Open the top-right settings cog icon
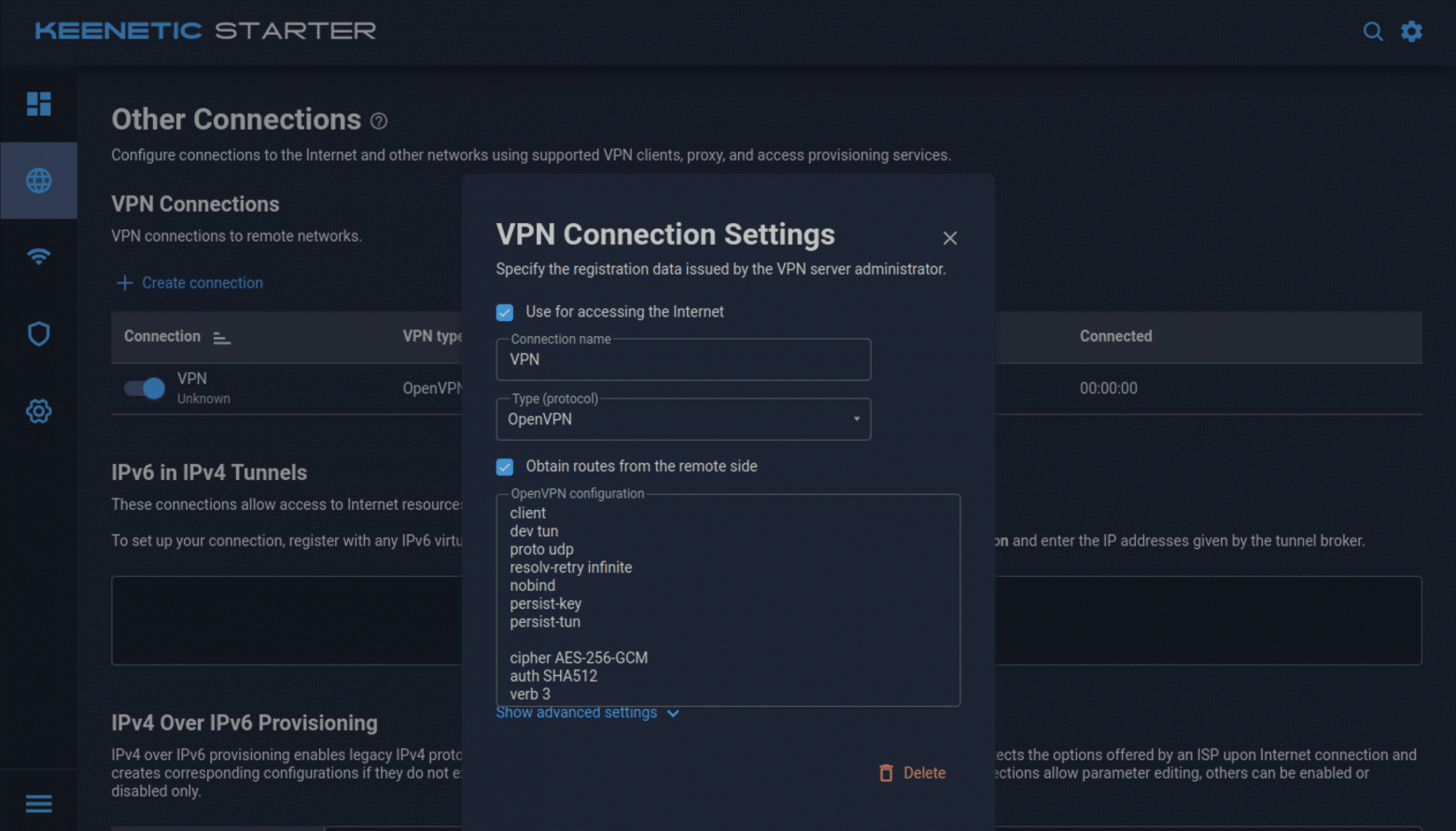1456x831 pixels. 1411,32
